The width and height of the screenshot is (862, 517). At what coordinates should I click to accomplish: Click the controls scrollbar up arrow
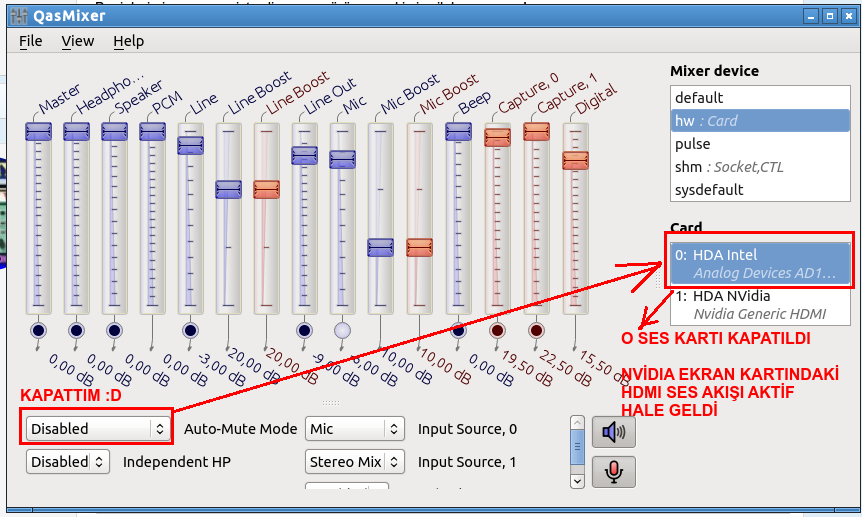pos(577,422)
